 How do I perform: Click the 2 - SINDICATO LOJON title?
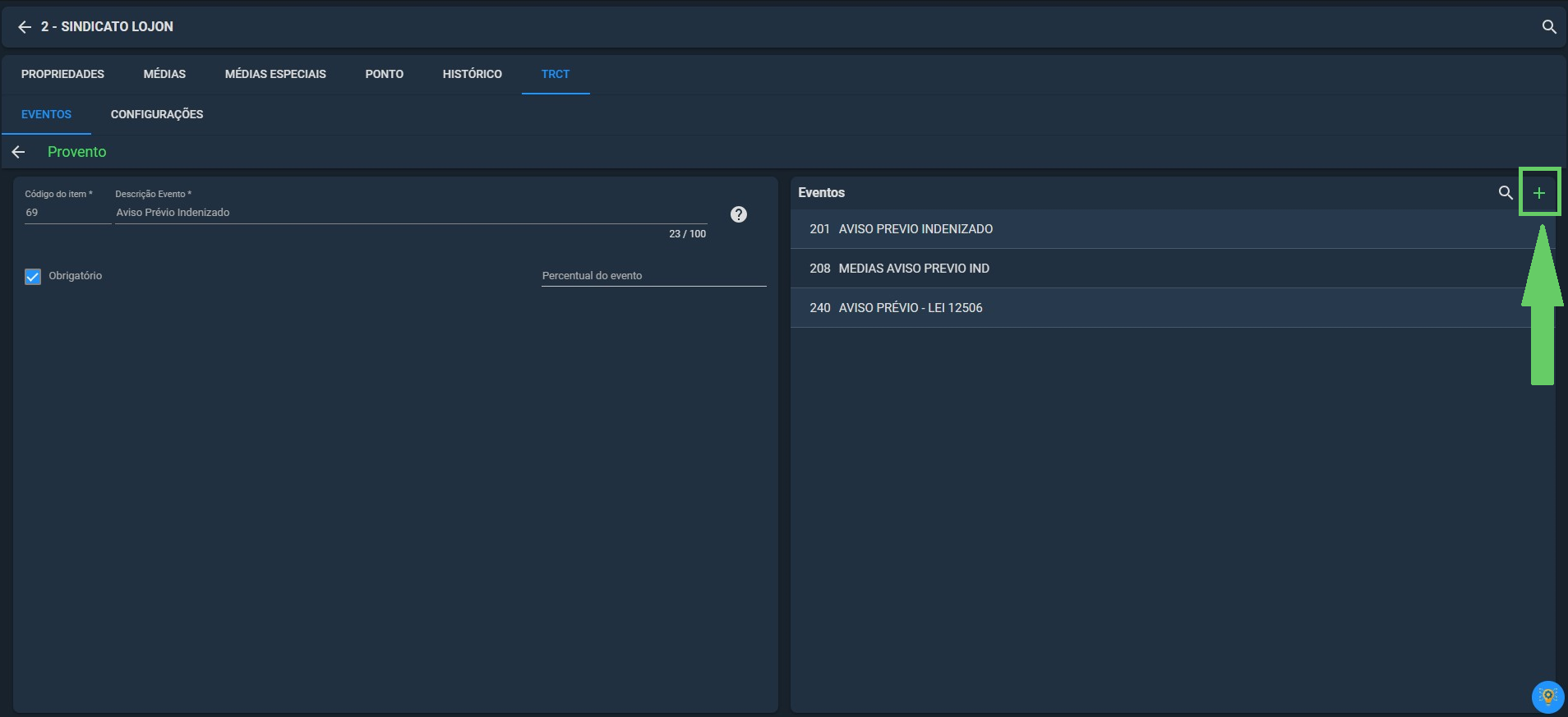pyautogui.click(x=107, y=27)
